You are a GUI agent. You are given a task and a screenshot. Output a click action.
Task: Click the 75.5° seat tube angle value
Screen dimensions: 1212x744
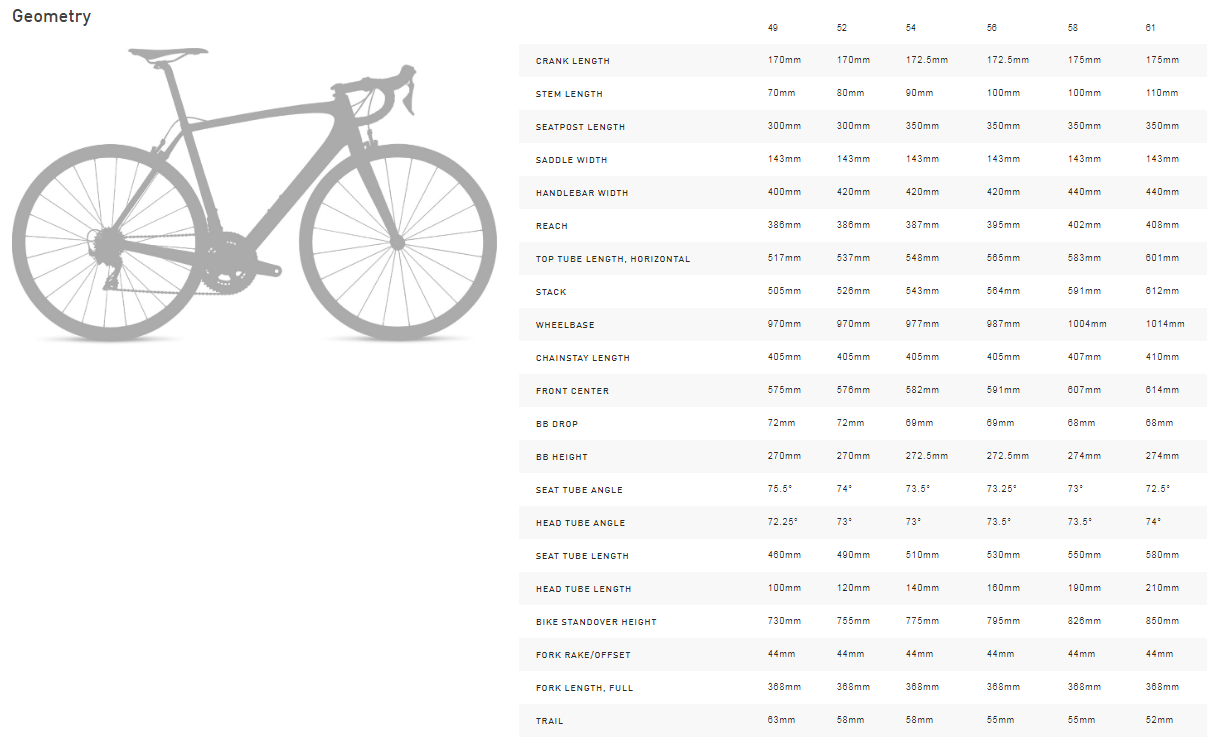click(x=779, y=490)
